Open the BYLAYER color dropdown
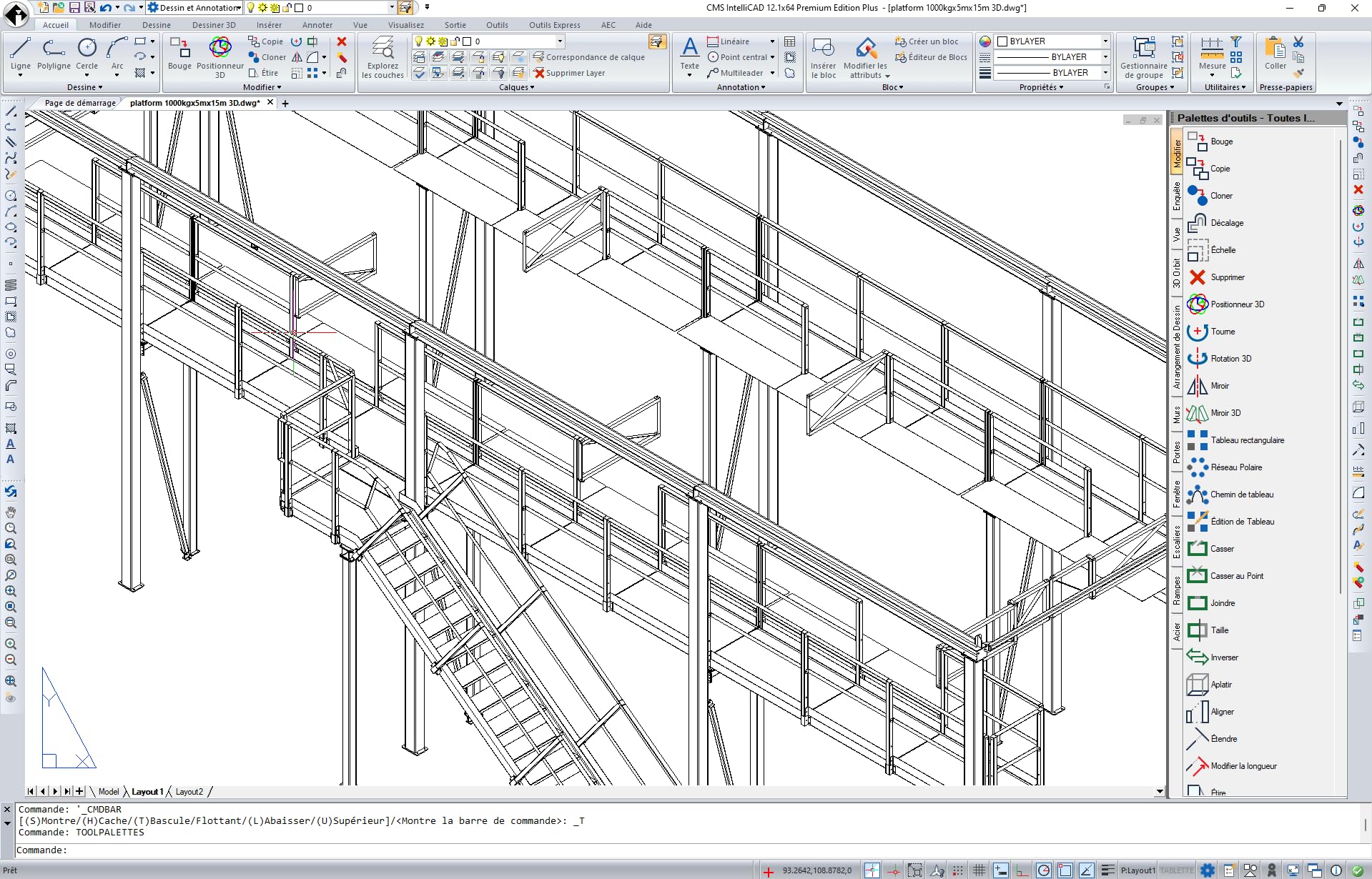 coord(1105,41)
